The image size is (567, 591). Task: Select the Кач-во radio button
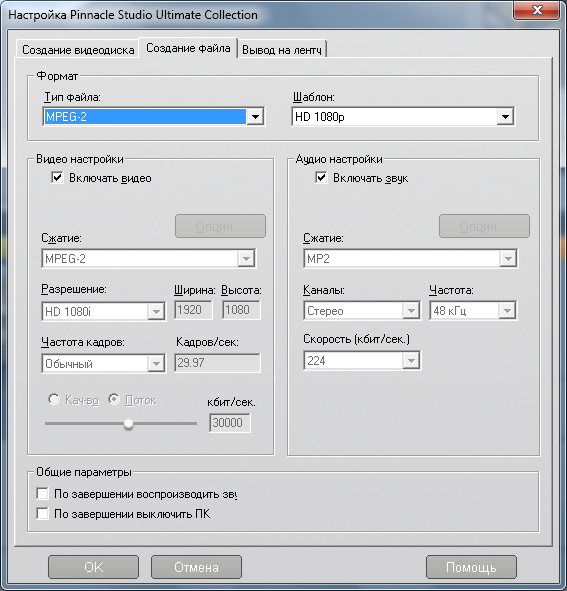[54, 400]
